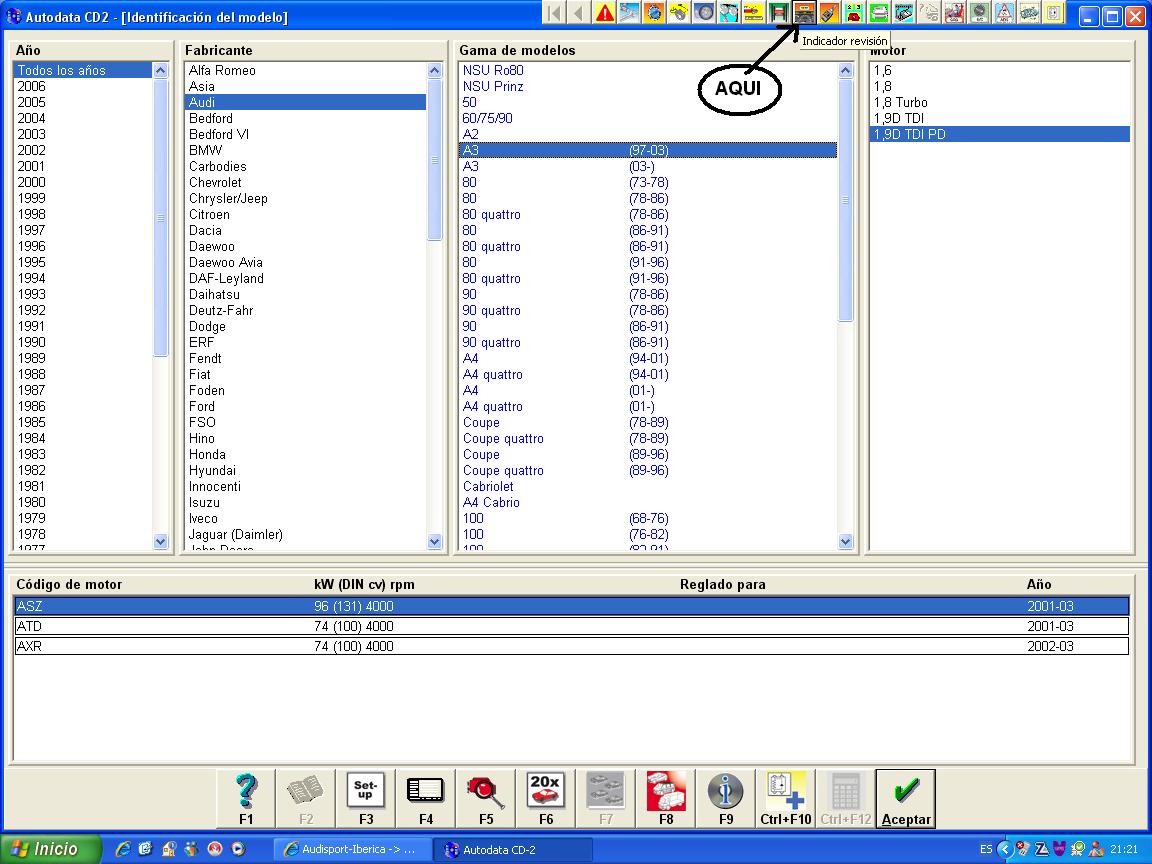This screenshot has height=864, width=1152.
Task: Click the Indicador revisión toolbar icon
Action: [804, 13]
